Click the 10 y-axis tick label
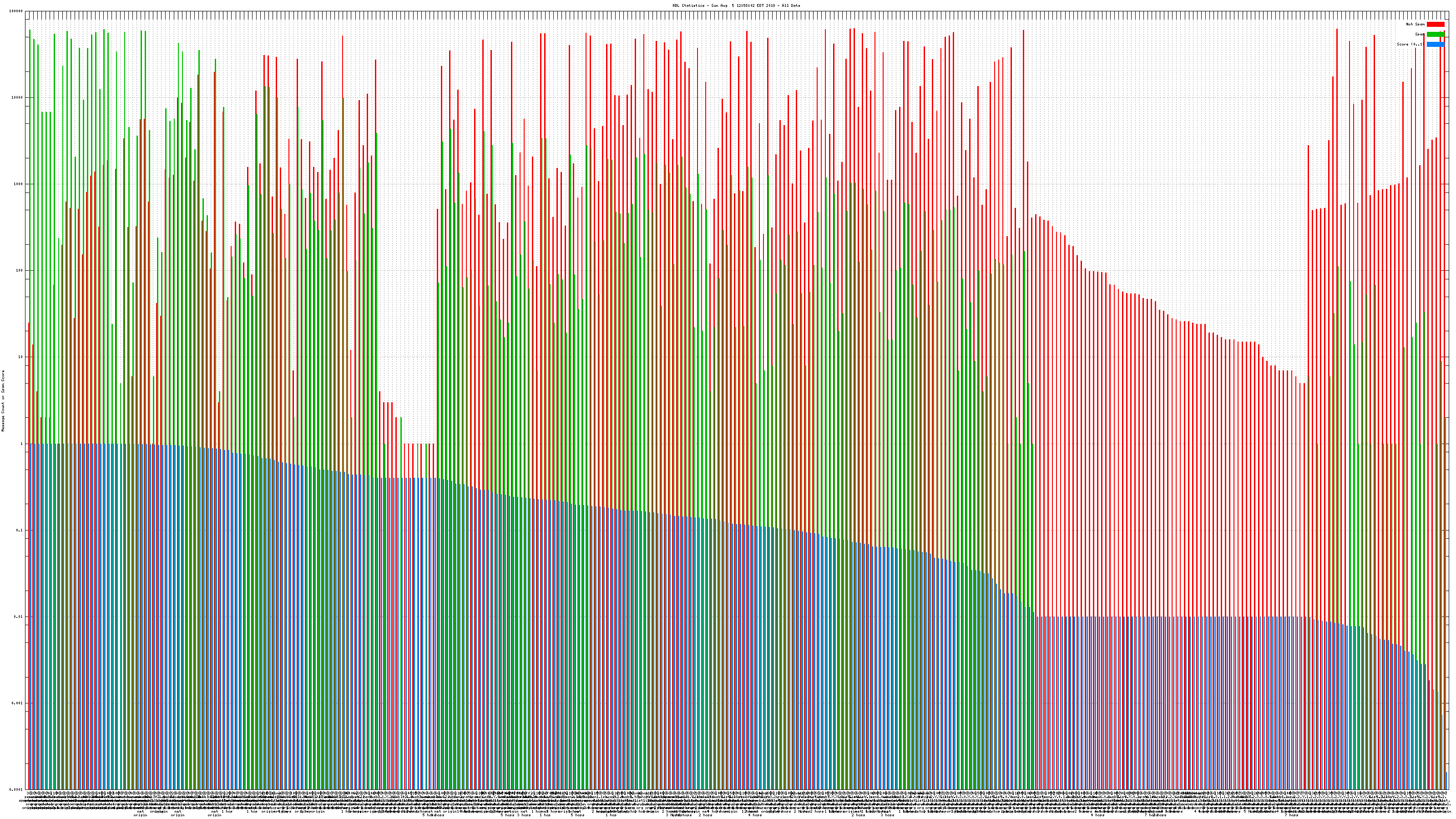The height and width of the screenshot is (819, 1456). pyautogui.click(x=20, y=357)
